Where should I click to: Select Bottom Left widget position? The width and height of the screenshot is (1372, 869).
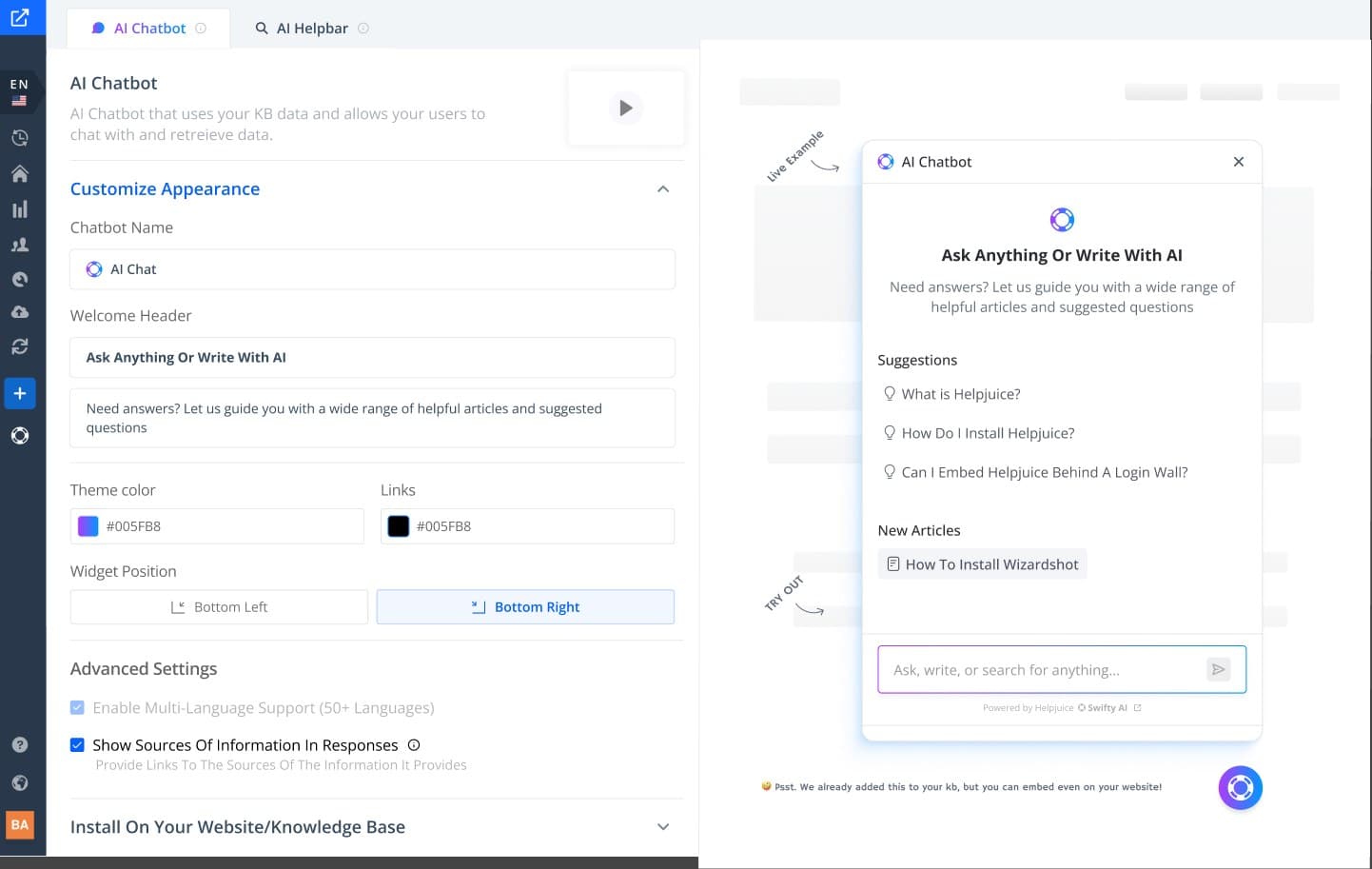219,607
